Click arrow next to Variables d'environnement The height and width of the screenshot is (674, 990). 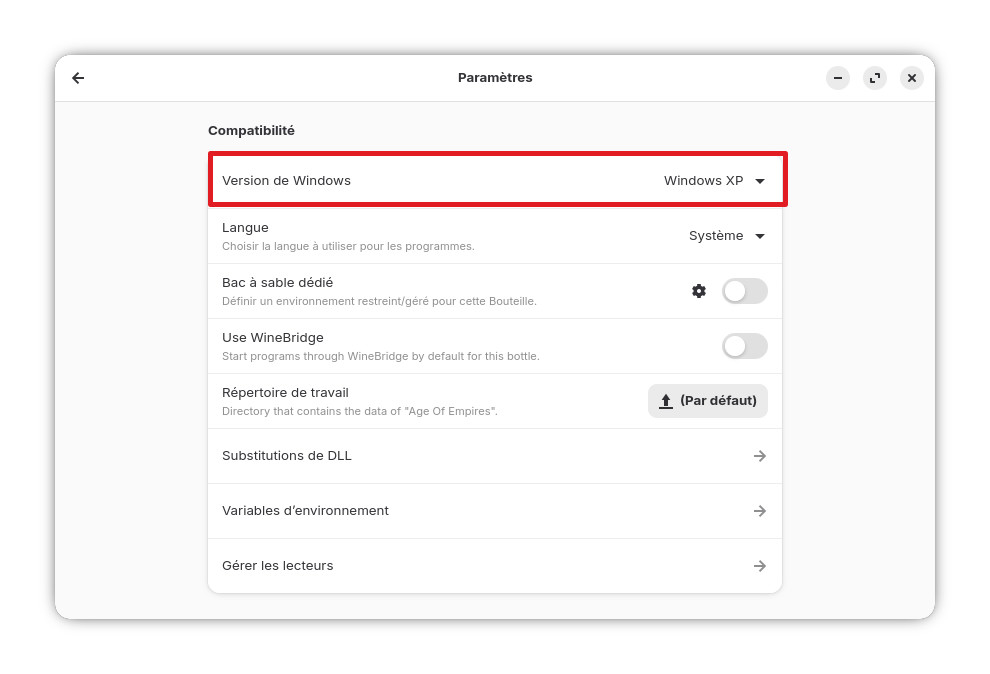(x=760, y=511)
